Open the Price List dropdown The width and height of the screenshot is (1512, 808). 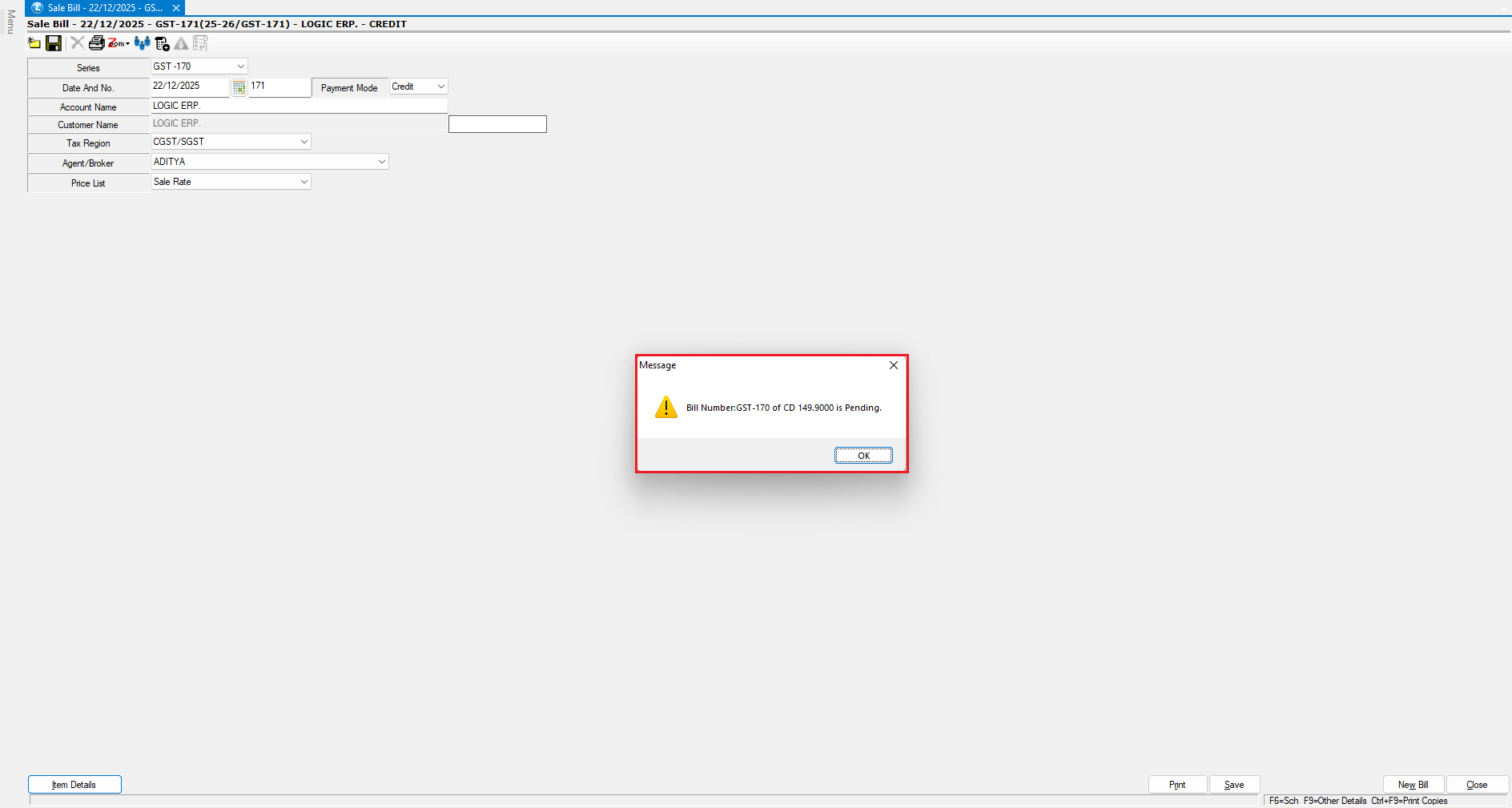[304, 182]
